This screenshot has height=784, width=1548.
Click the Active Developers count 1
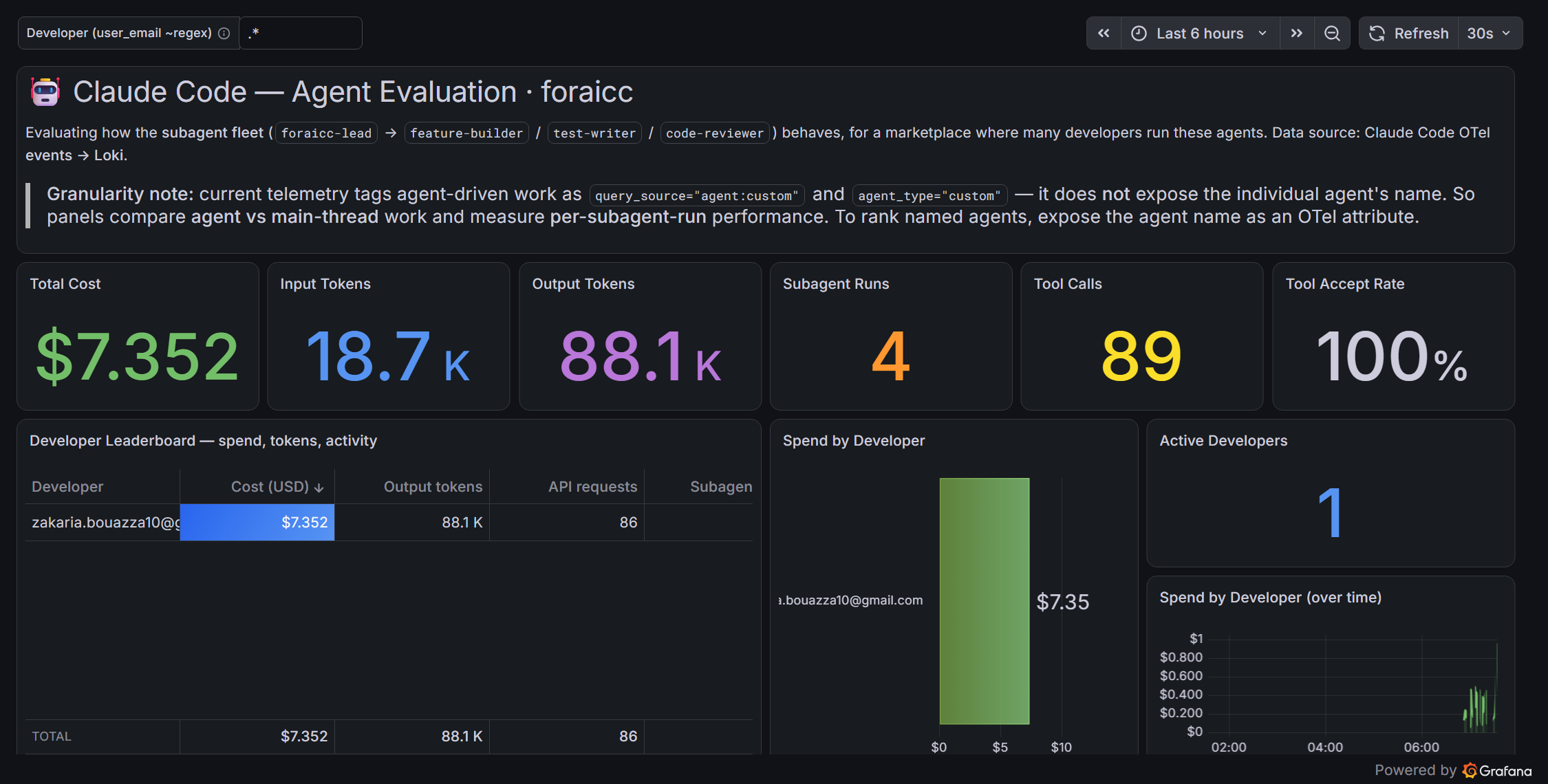[x=1330, y=512]
